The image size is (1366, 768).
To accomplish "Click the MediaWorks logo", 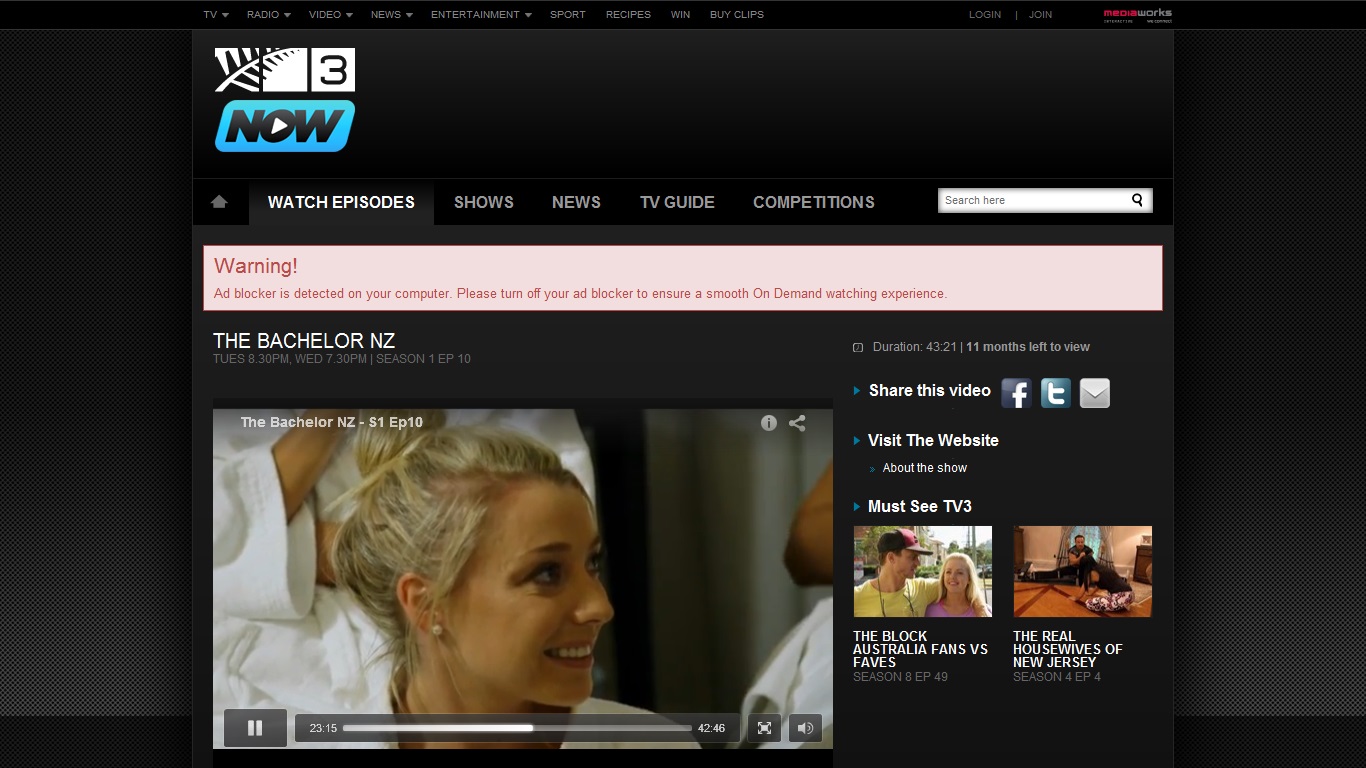I will tap(1137, 15).
